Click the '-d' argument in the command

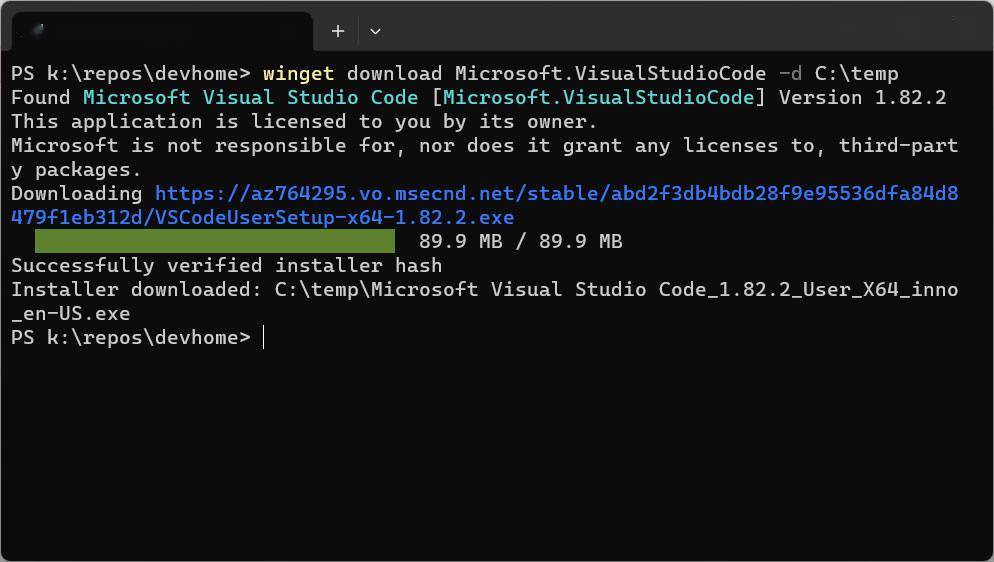tap(791, 73)
